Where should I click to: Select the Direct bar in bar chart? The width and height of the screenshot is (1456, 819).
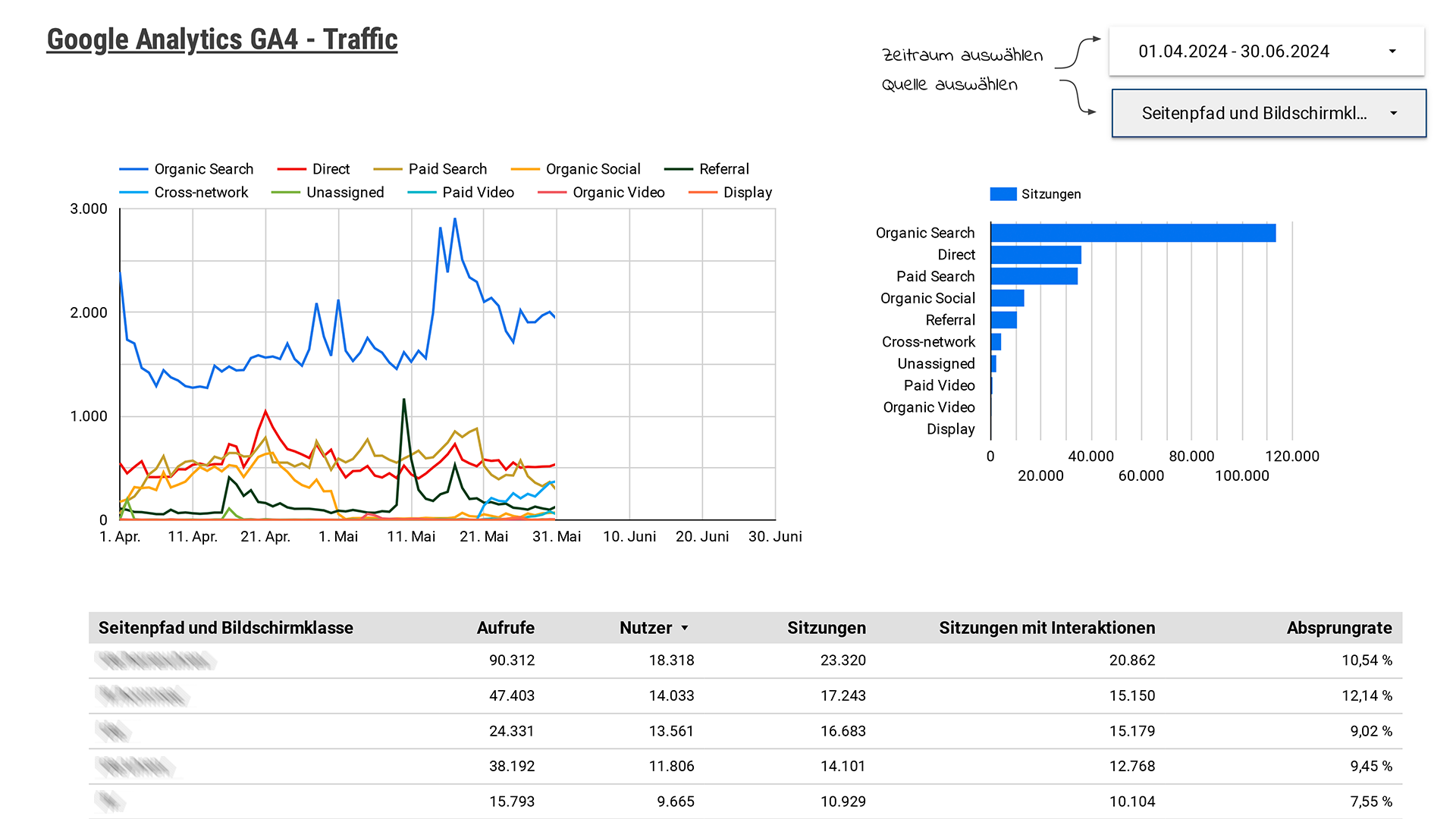click(1036, 255)
